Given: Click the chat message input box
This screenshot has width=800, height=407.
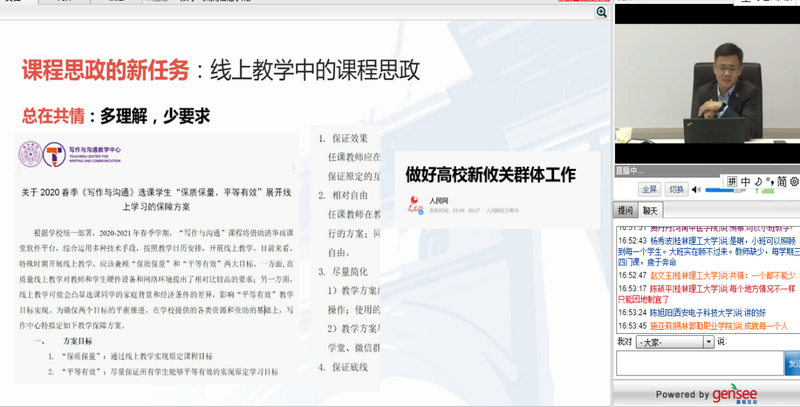Looking at the screenshot, I should pyautogui.click(x=699, y=363).
